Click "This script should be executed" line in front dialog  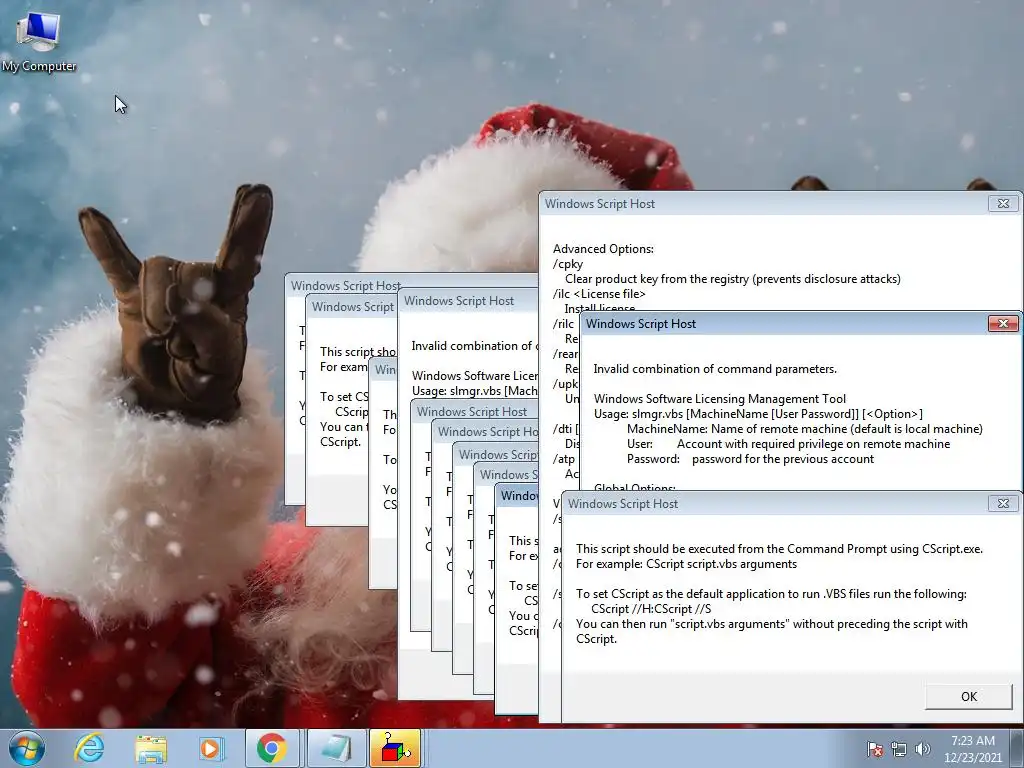[779, 549]
